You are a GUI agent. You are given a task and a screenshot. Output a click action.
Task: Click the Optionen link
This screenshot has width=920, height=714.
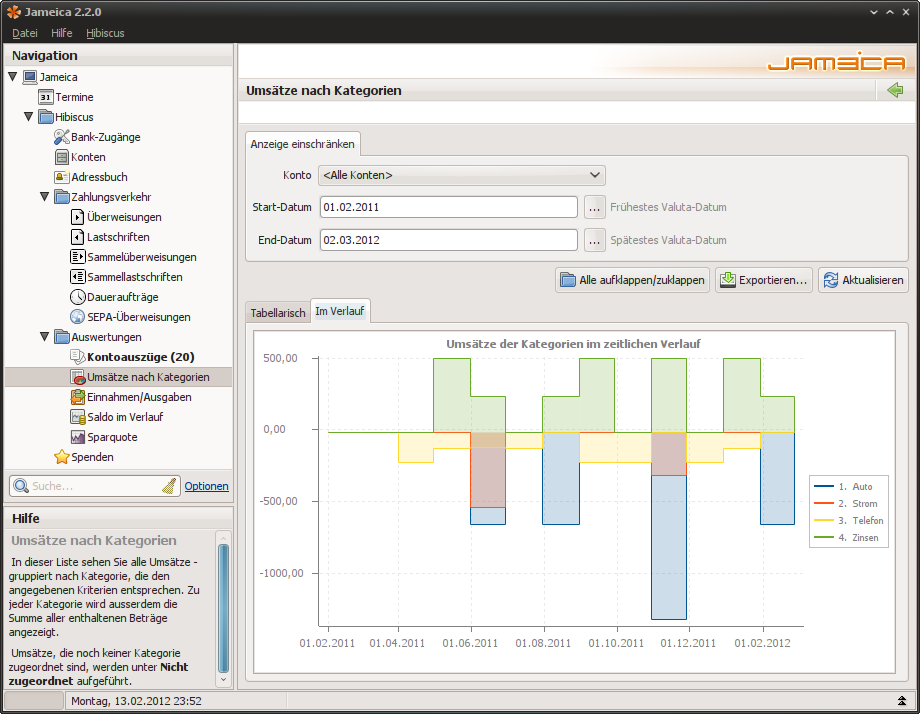(x=206, y=486)
